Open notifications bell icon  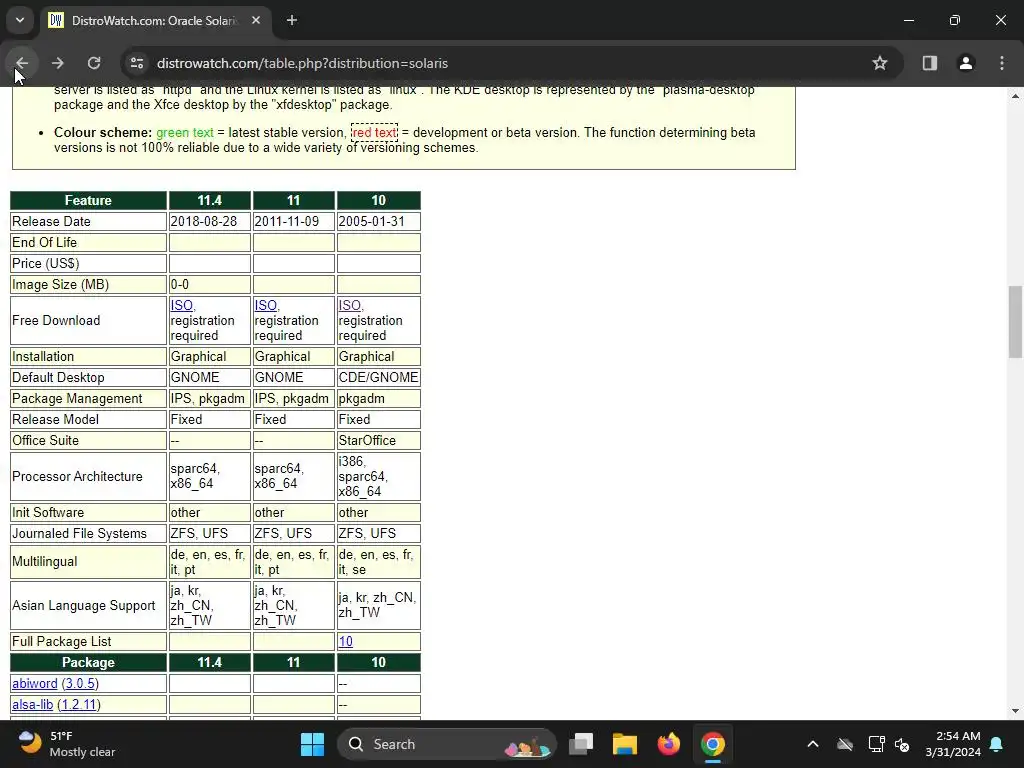[997, 744]
